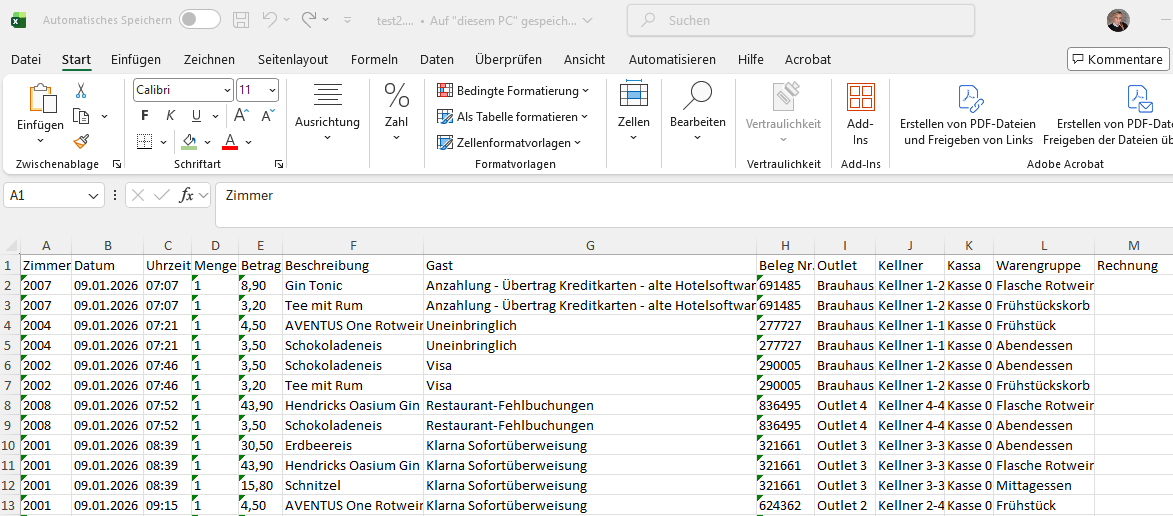Click Create PDF and share links icon
Screen dimensions: 1173x516
968,115
